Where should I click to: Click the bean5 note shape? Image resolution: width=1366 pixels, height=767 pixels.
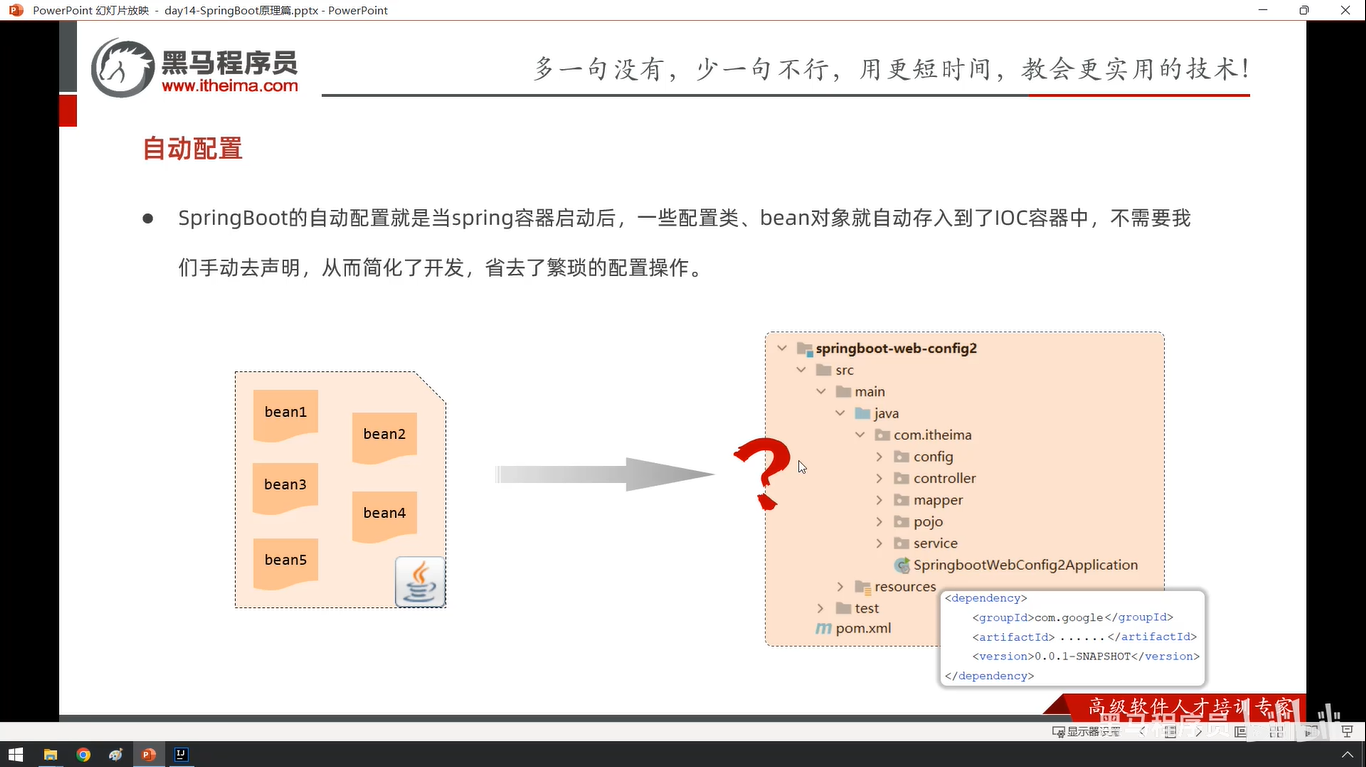click(285, 563)
